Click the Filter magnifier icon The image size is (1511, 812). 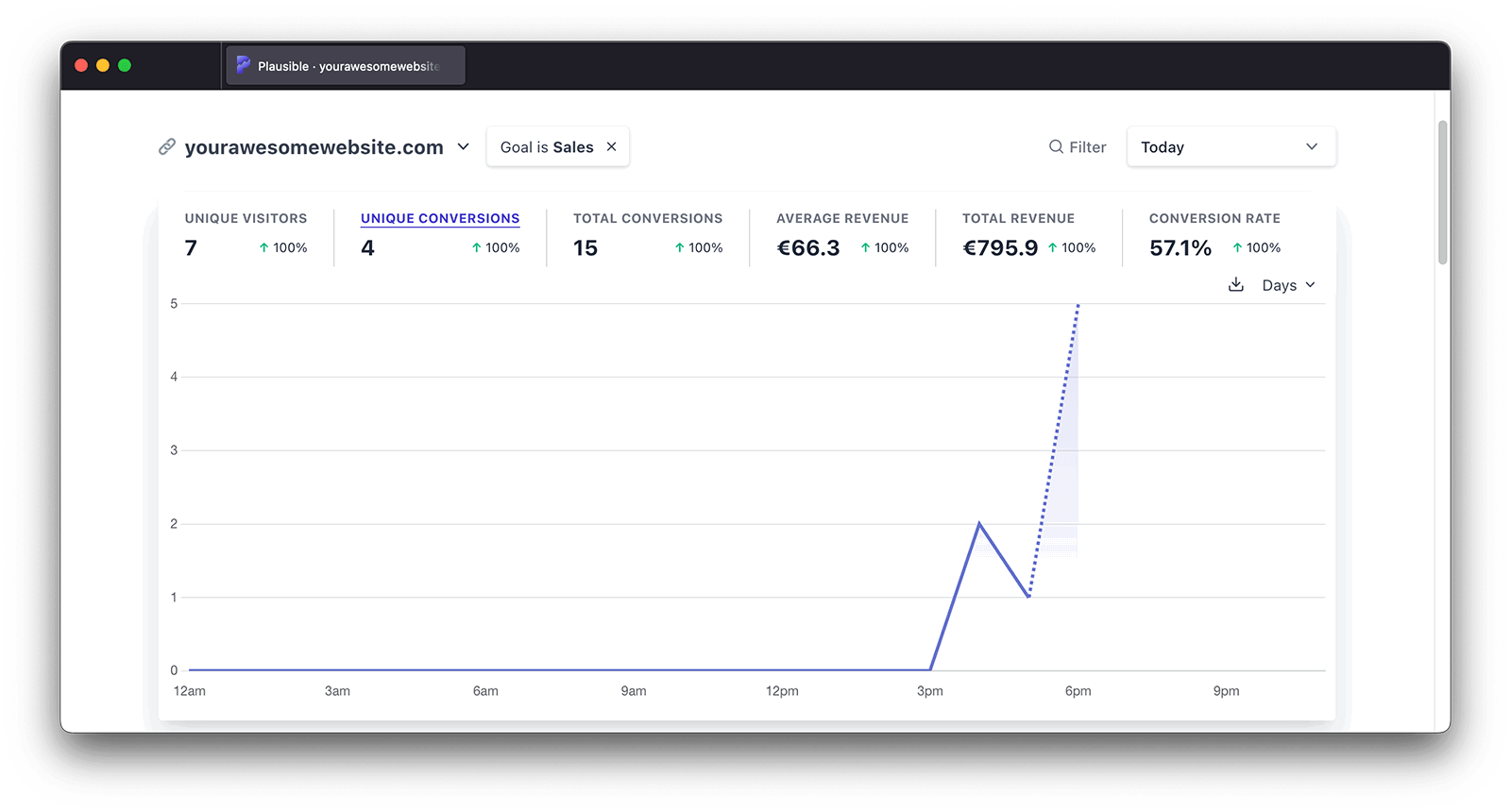click(1056, 147)
